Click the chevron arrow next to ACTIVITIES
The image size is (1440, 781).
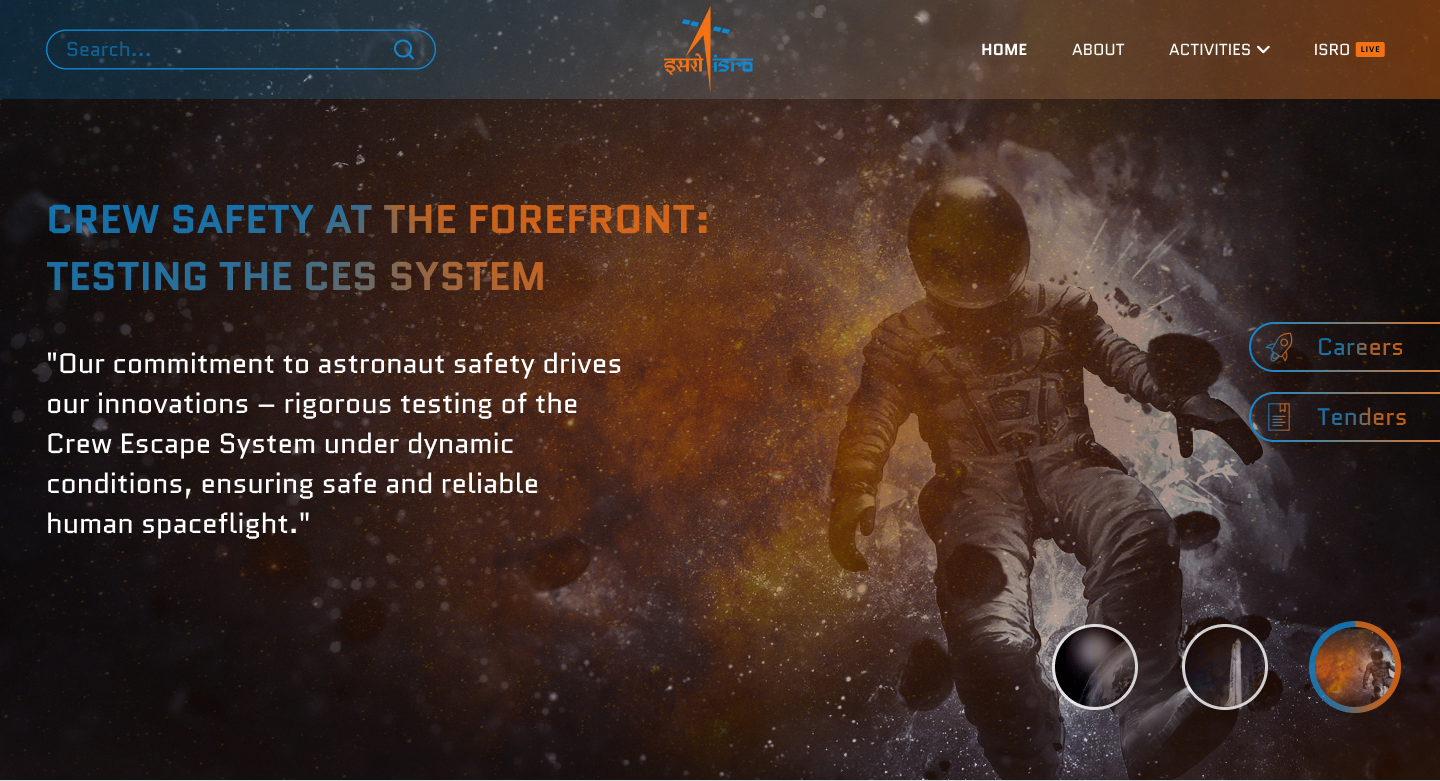1263,49
